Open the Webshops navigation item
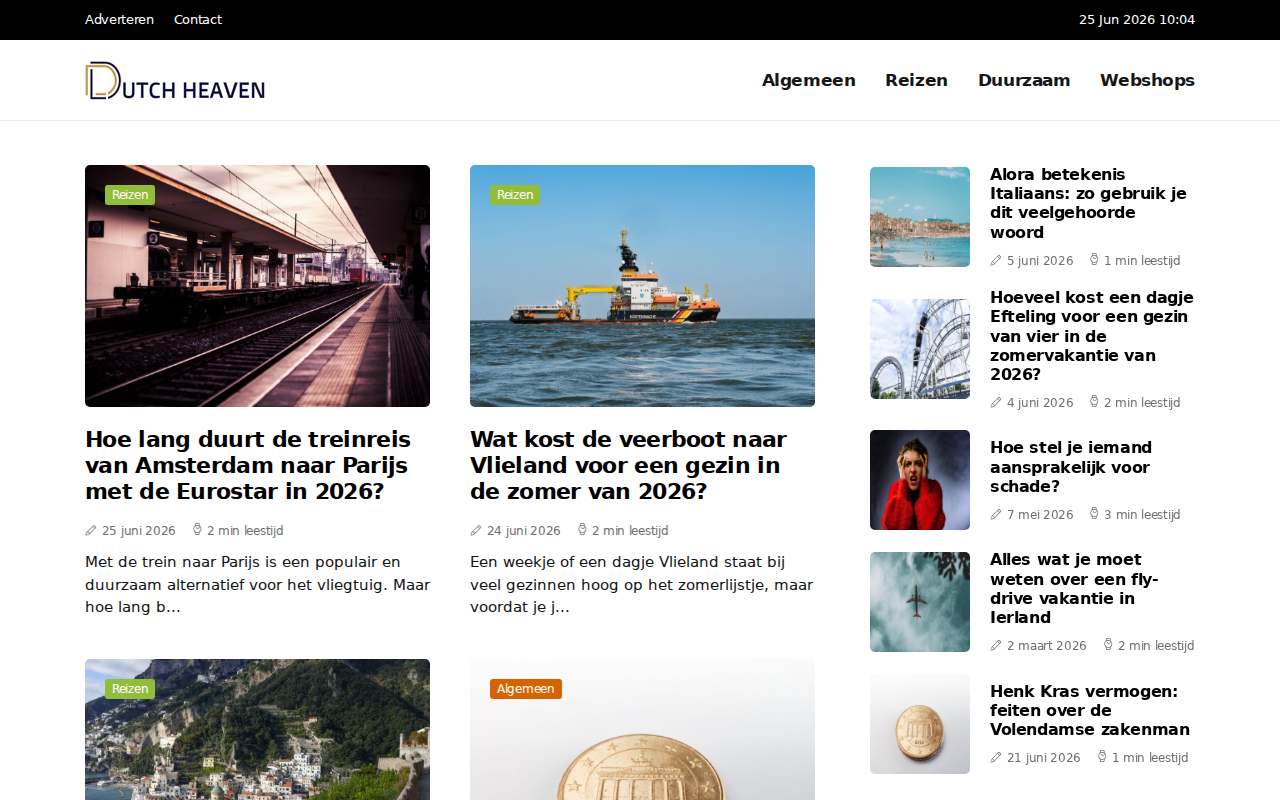1280x800 pixels. (1147, 80)
